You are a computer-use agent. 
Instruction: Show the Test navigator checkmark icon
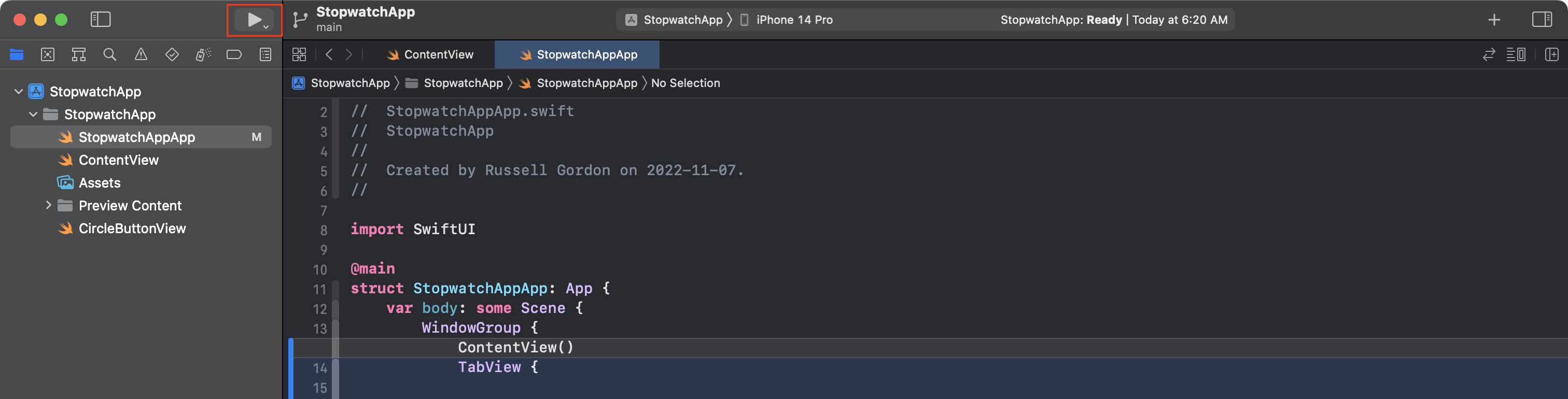[x=172, y=54]
